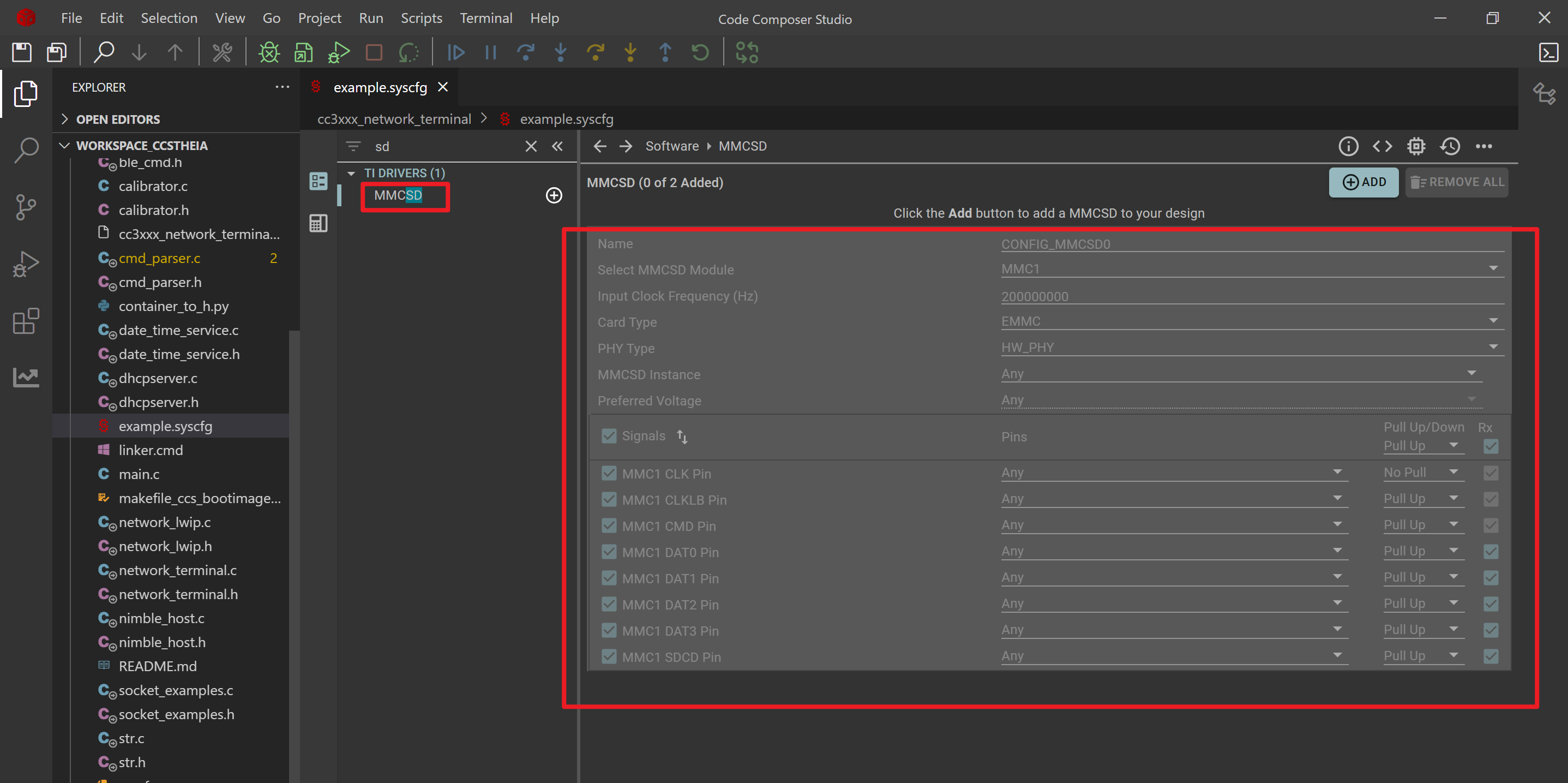Open the Project menu
1568x783 pixels.
[320, 18]
